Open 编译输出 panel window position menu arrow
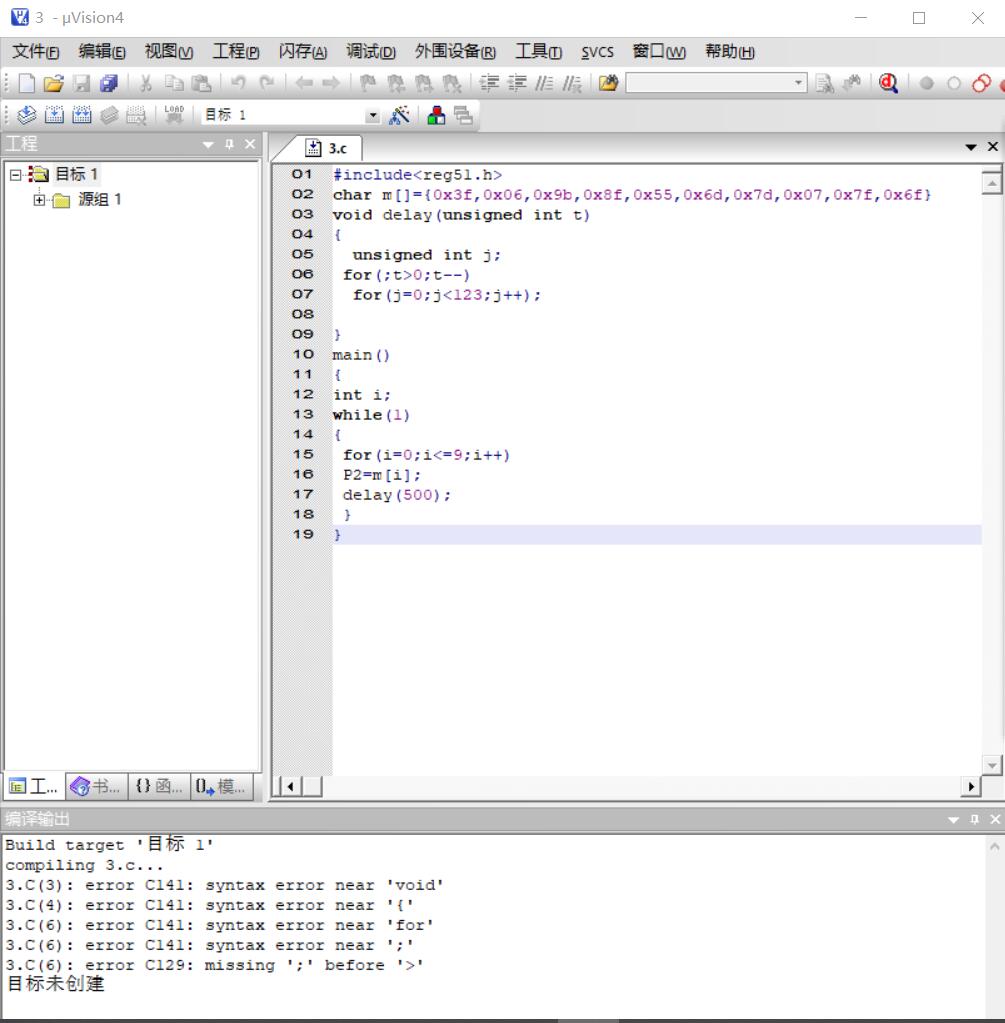The height and width of the screenshot is (1023, 1005). 953,819
